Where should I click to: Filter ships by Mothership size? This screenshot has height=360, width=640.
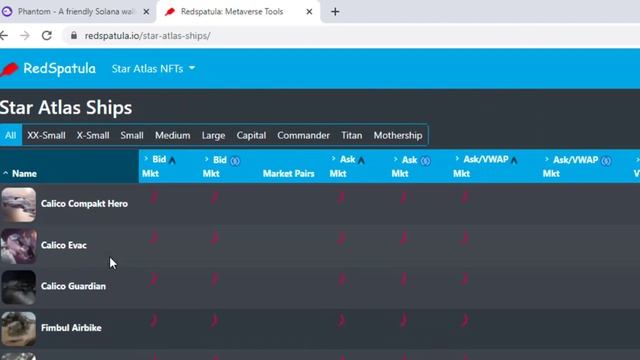pyautogui.click(x=398, y=135)
